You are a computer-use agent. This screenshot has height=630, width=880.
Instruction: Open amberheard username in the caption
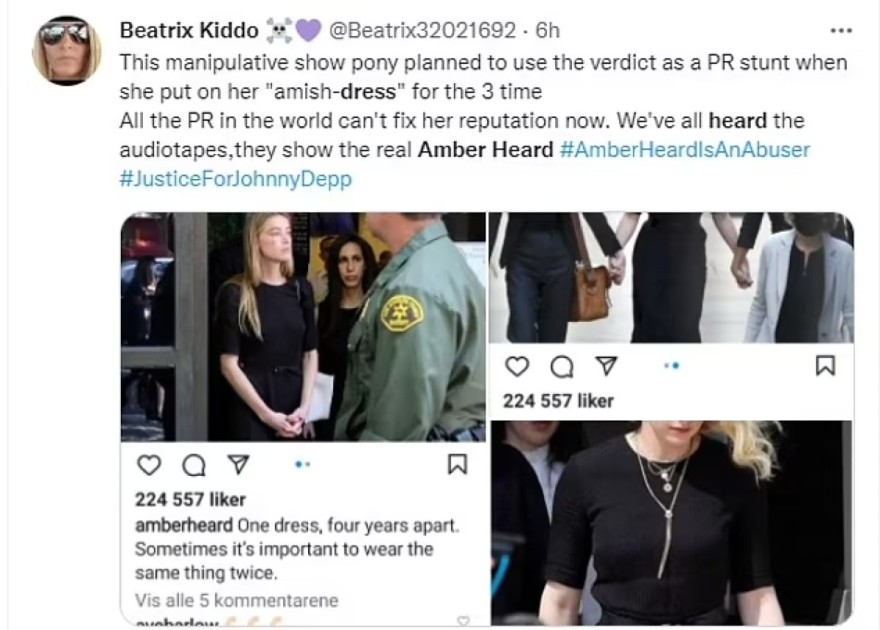point(184,526)
